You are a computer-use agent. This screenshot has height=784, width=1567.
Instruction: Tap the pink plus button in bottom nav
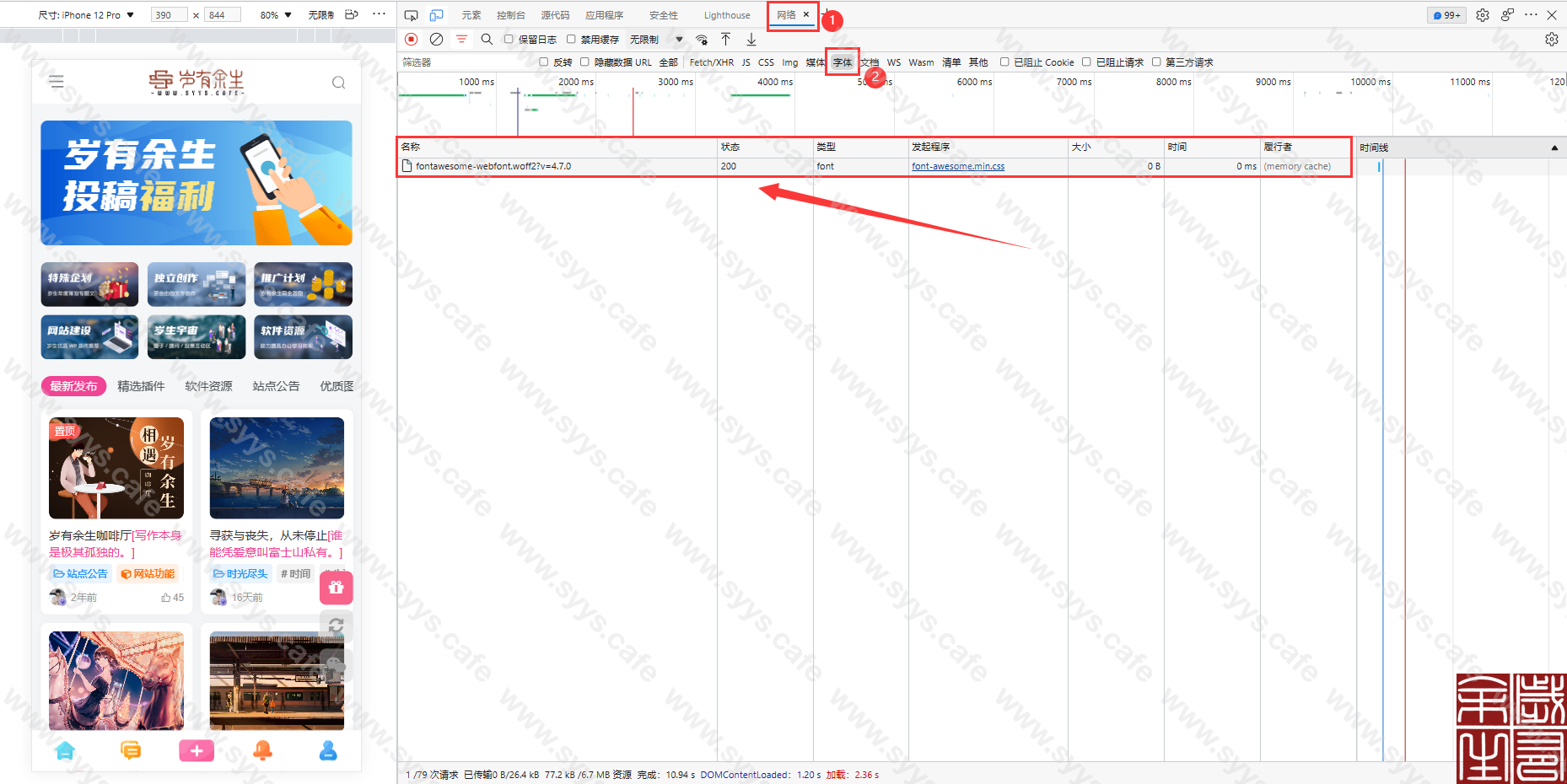[197, 750]
